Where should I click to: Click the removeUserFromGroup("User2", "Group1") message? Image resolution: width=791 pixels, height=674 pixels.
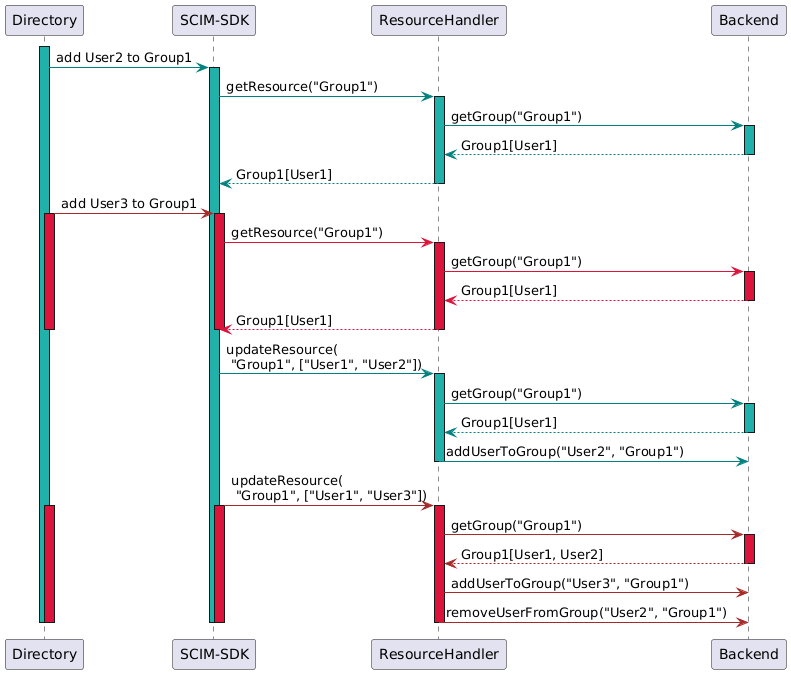coord(585,612)
